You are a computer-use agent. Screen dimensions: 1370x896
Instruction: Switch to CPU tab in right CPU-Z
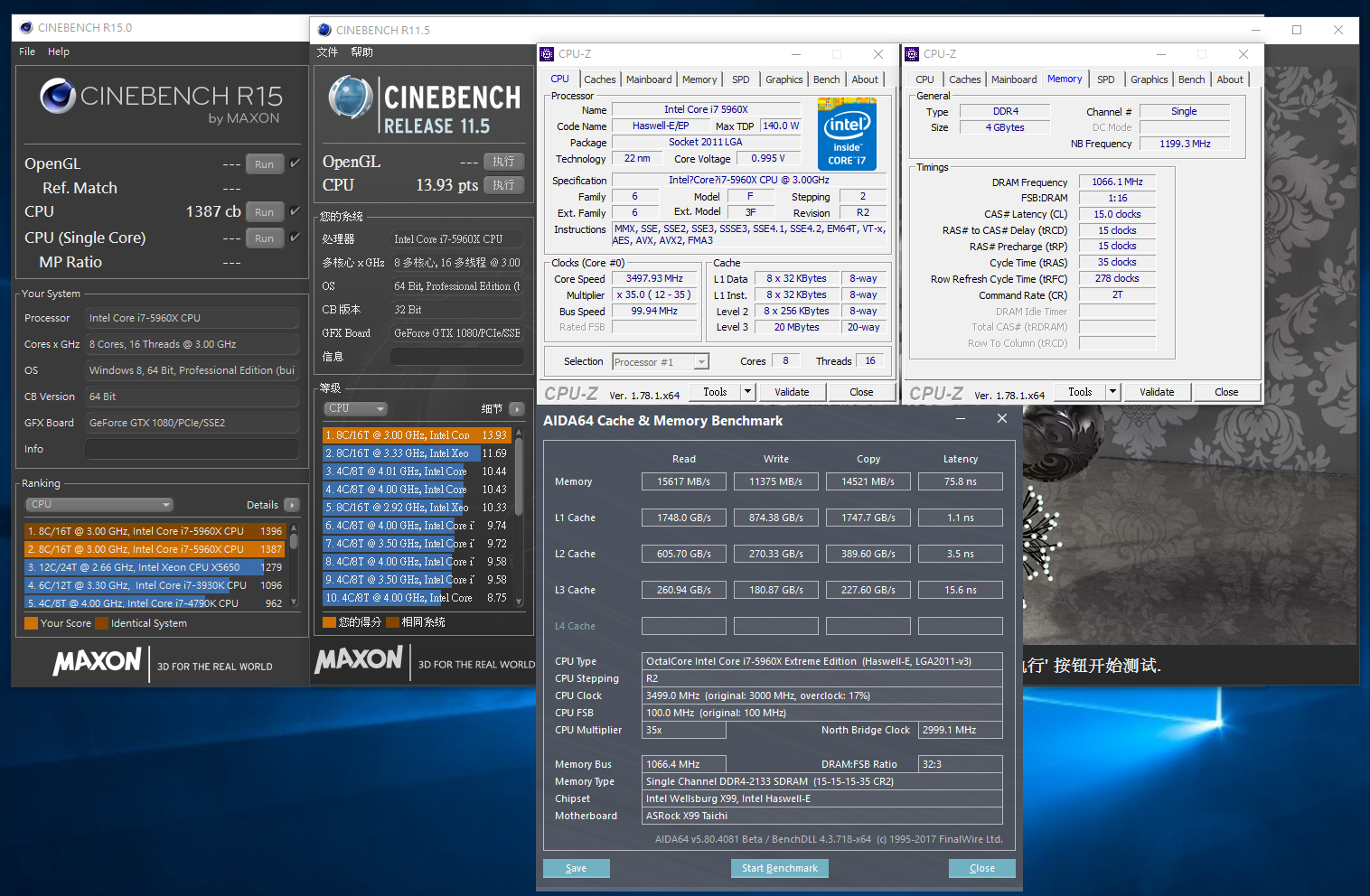(924, 79)
